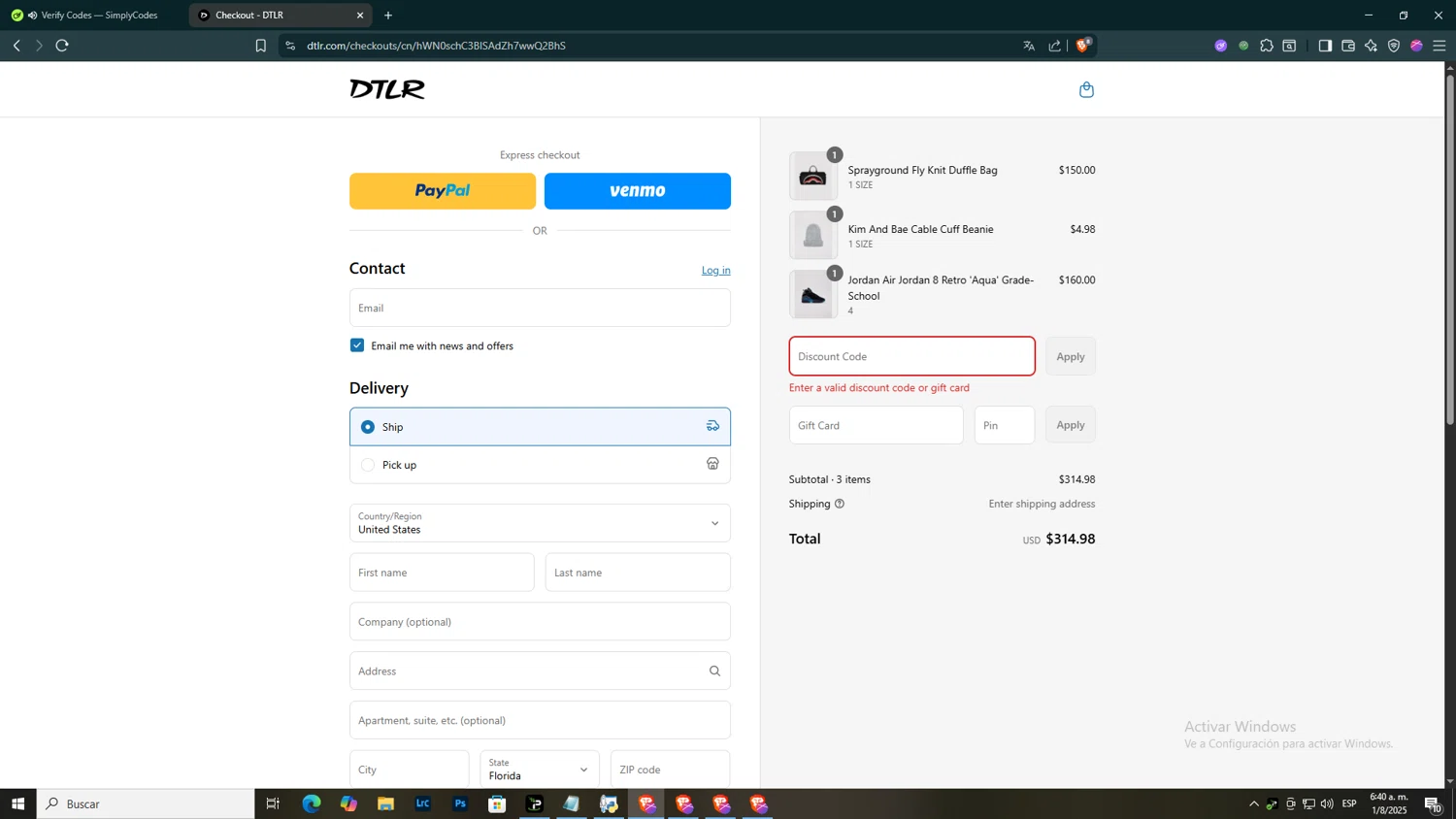Screen dimensions: 1456x819
Task: Click the store icon in Pick up option
Action: pos(712,464)
